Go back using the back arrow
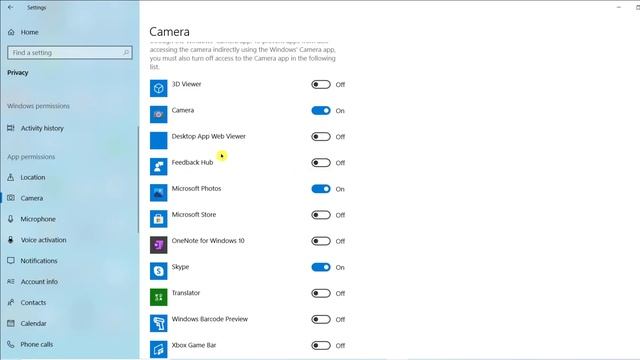640x360 pixels. click(11, 7)
